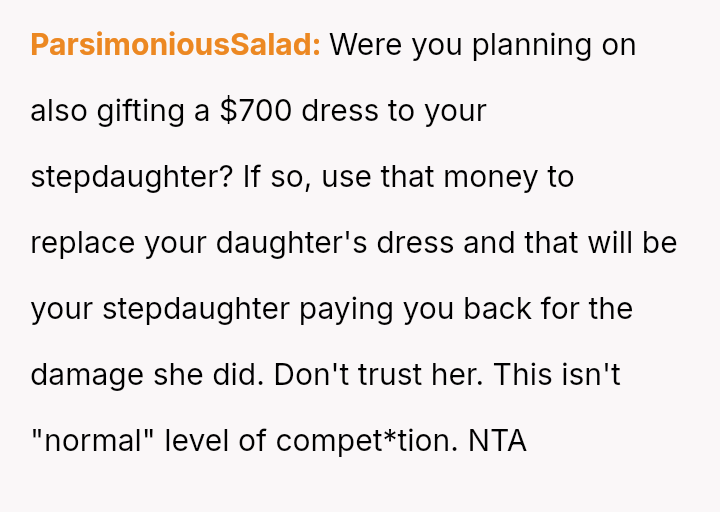Open the ParsimoniousSalad user profile link

(175, 45)
